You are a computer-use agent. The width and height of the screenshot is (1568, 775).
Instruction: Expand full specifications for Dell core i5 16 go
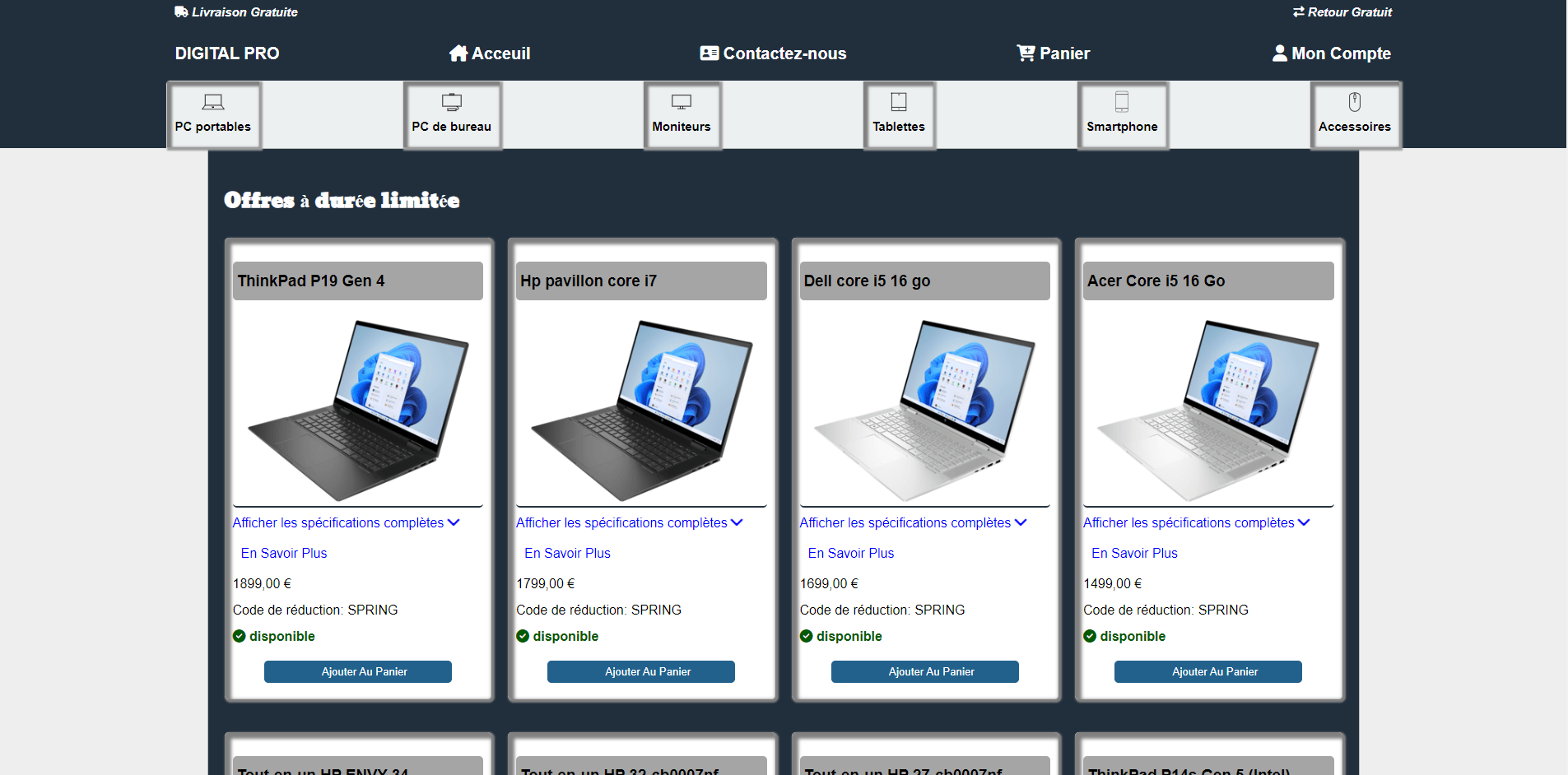[x=914, y=523]
